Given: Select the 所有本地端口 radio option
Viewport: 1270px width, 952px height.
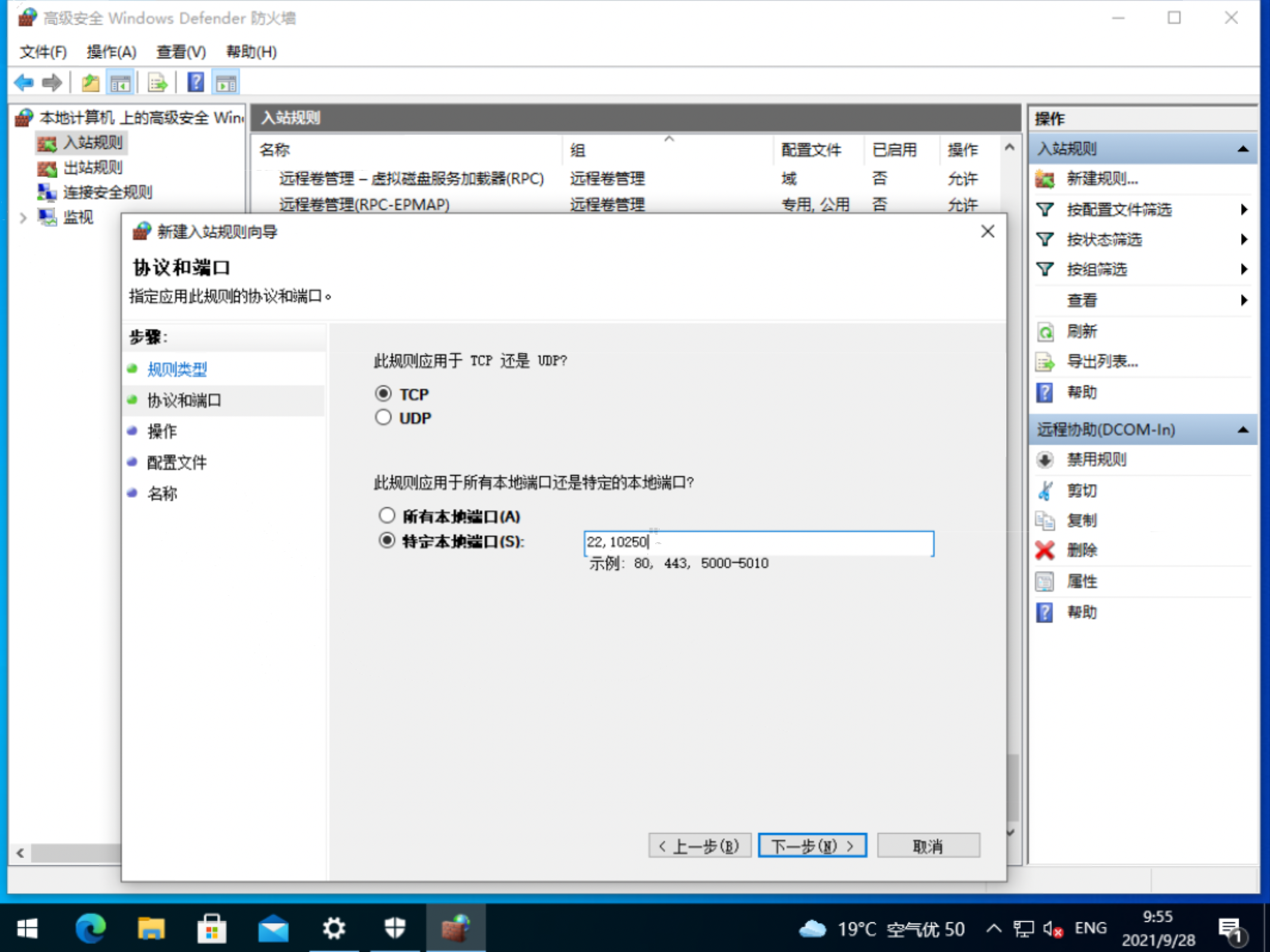Looking at the screenshot, I should pyautogui.click(x=387, y=515).
